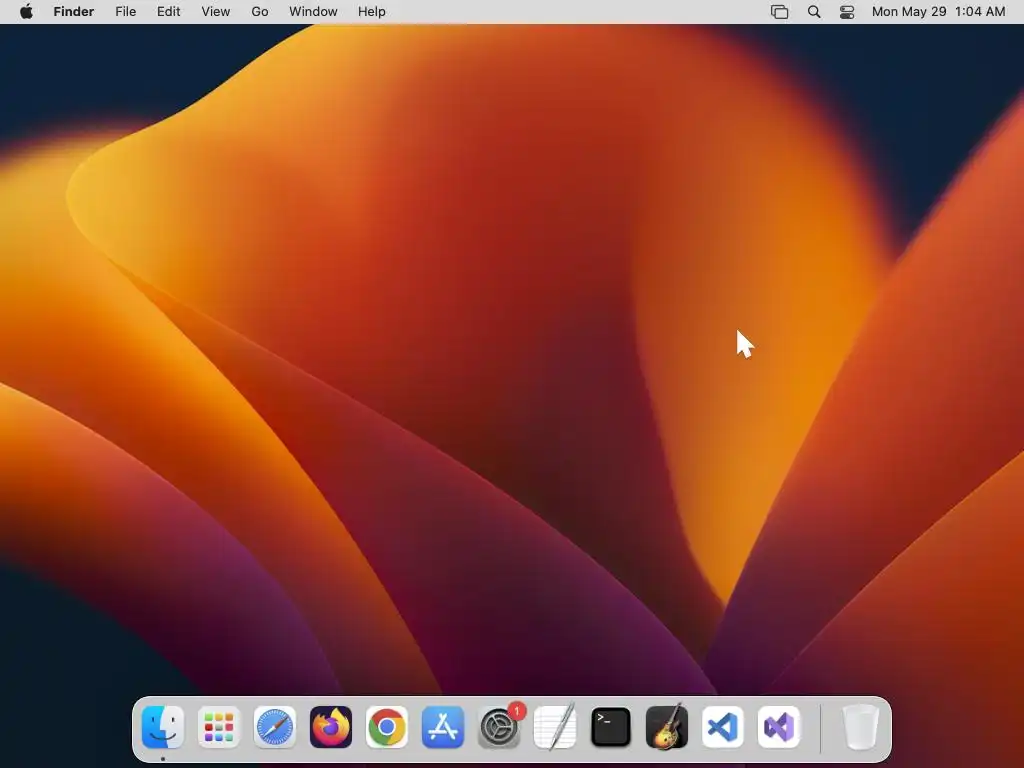Image resolution: width=1024 pixels, height=768 pixels.
Task: Open the Finder application menu
Action: pos(74,12)
